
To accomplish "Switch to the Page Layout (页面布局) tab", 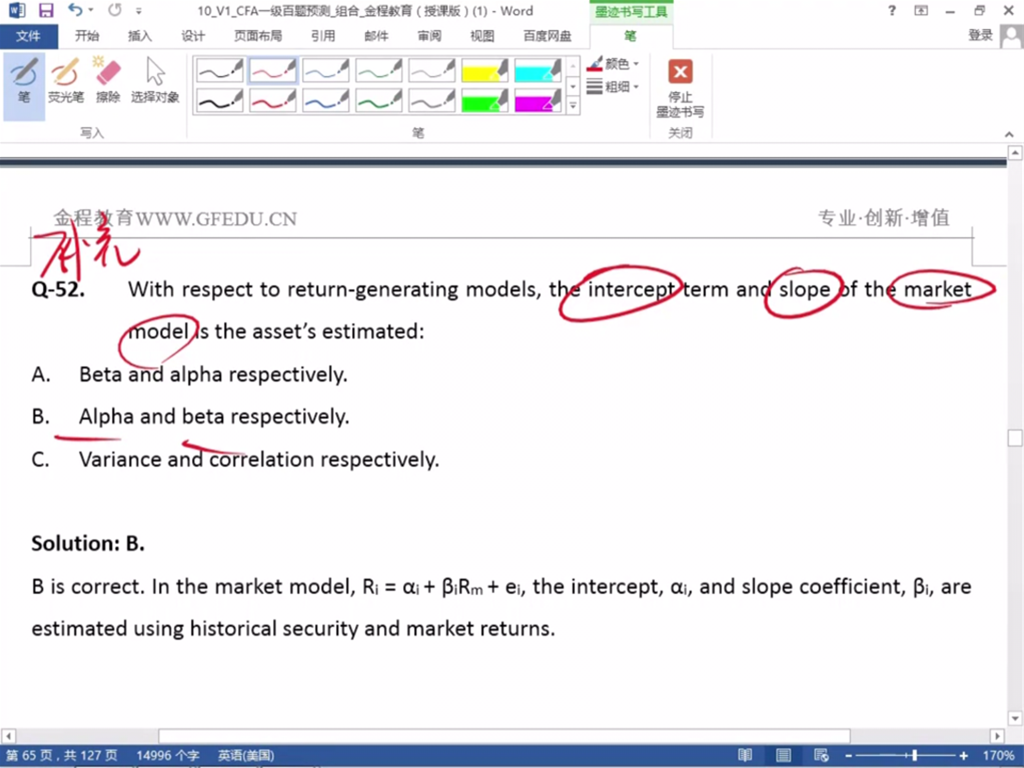I will click(x=258, y=36).
